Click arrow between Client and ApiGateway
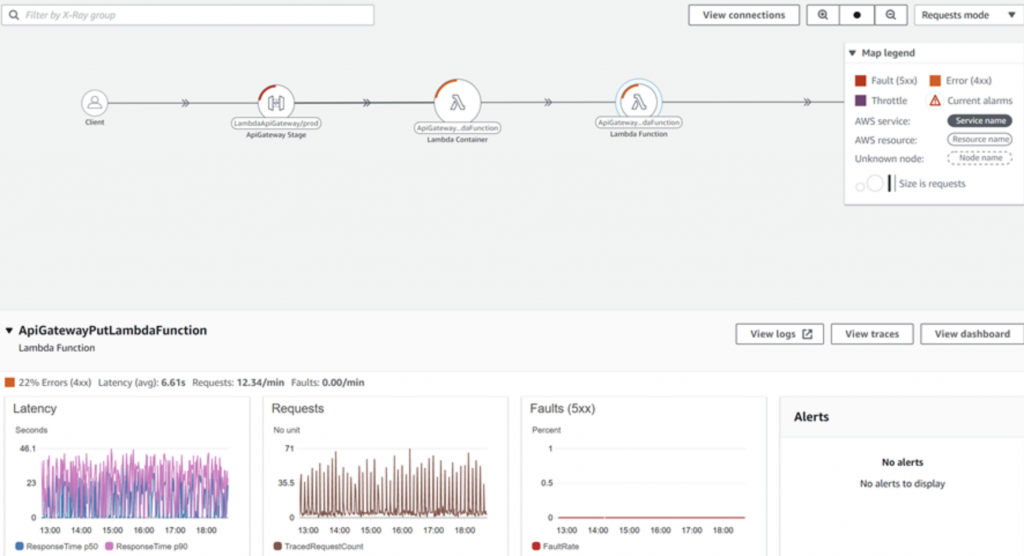Viewport: 1024px width, 556px height. 185,103
